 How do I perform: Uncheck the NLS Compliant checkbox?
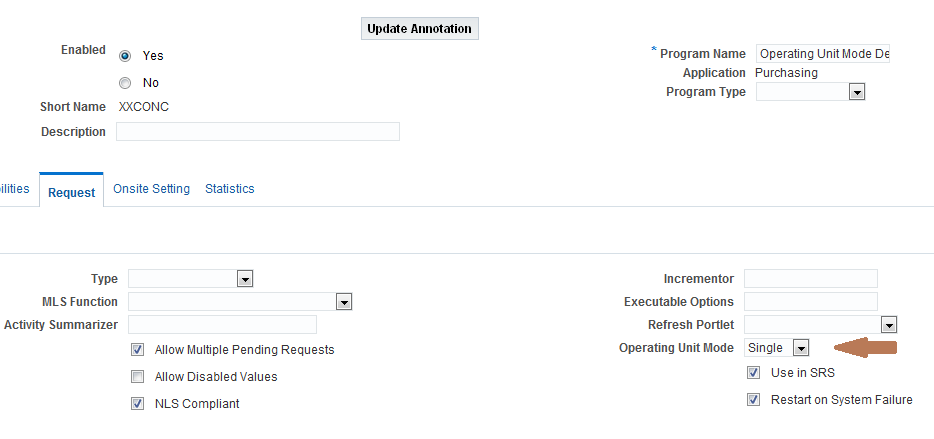(x=138, y=403)
